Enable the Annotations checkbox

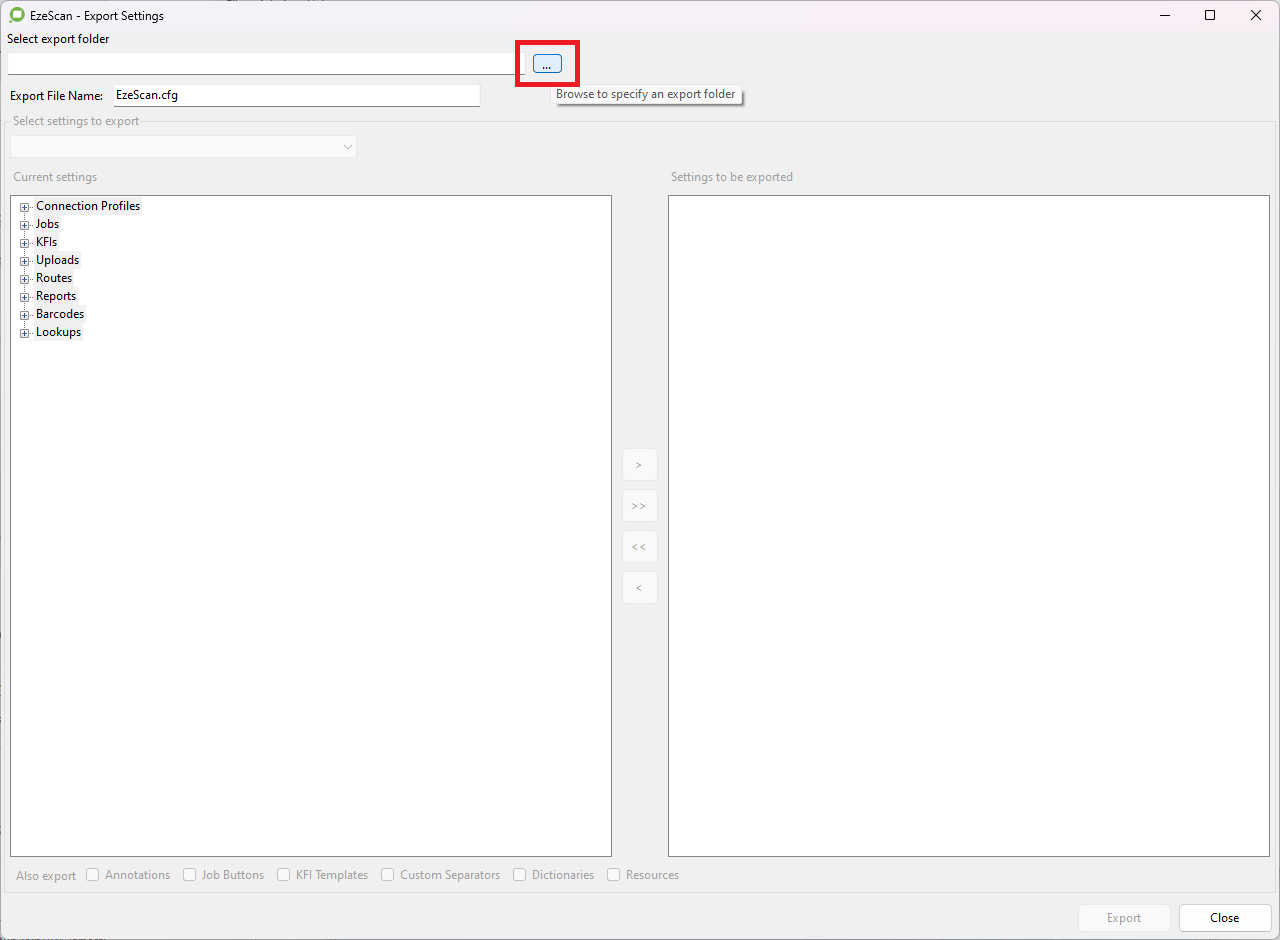point(93,875)
